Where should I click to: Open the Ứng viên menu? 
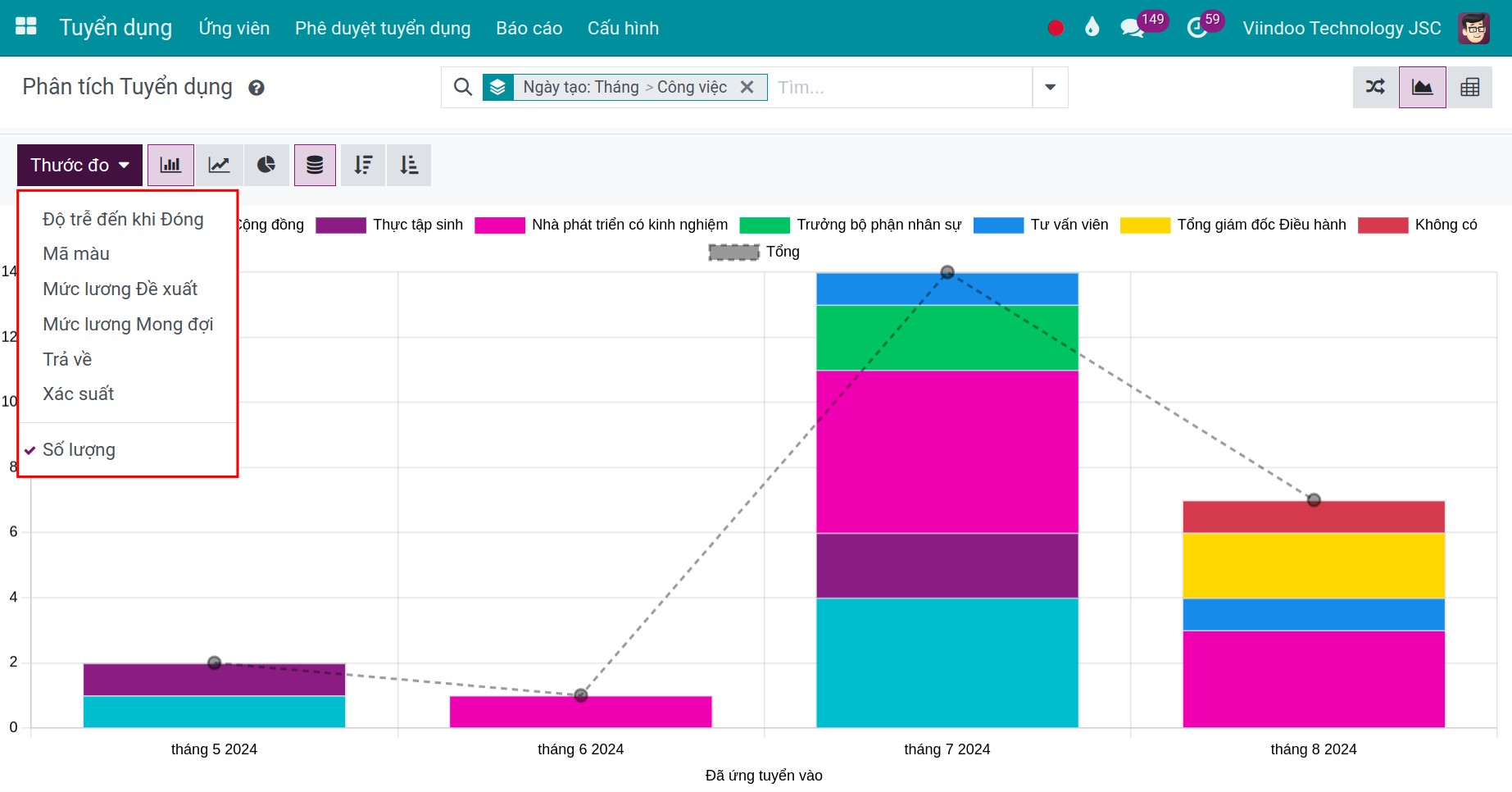point(234,28)
